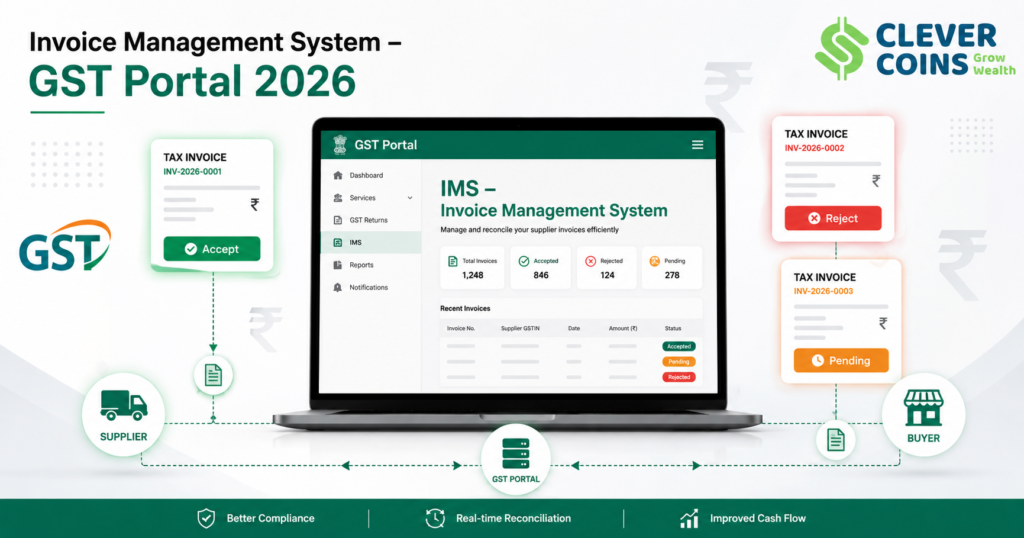Click the orange Pending status badge in table
1024x538 pixels.
[679, 362]
